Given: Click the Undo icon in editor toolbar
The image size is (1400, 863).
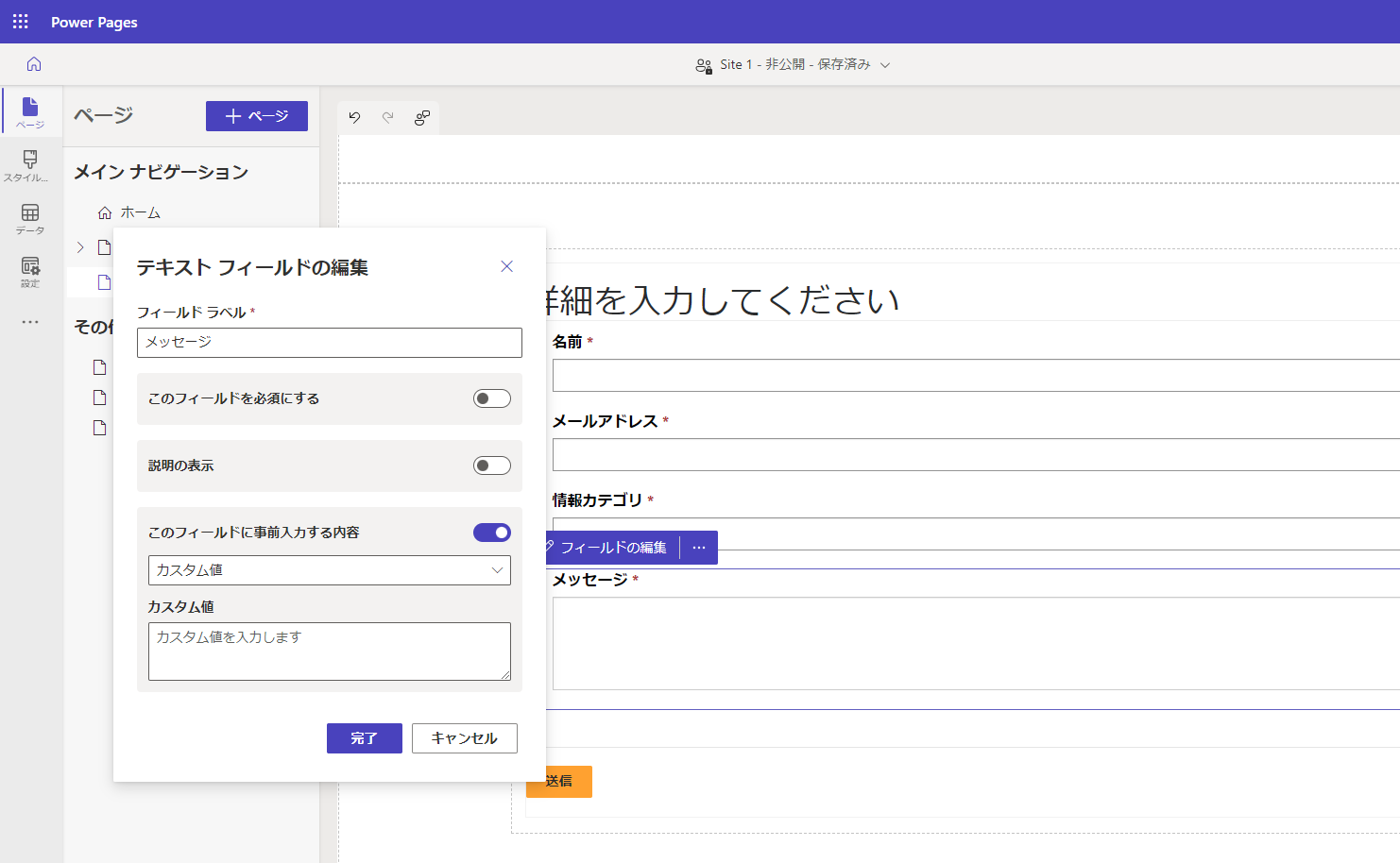Looking at the screenshot, I should tap(353, 117).
